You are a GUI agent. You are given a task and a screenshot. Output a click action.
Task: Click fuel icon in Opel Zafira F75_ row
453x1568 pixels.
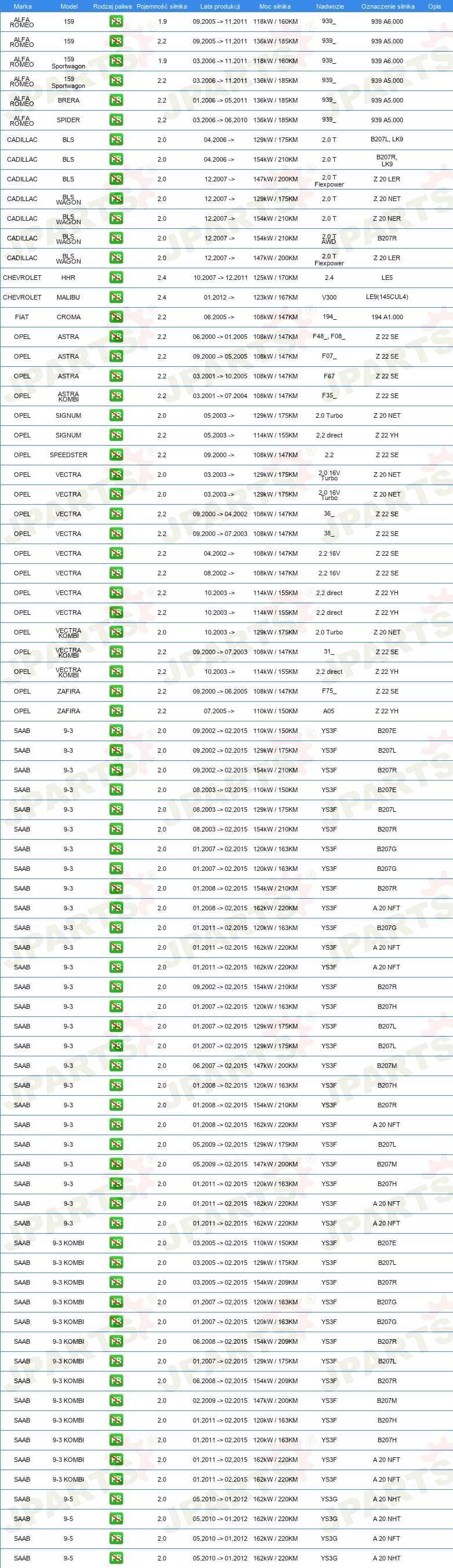(x=116, y=691)
